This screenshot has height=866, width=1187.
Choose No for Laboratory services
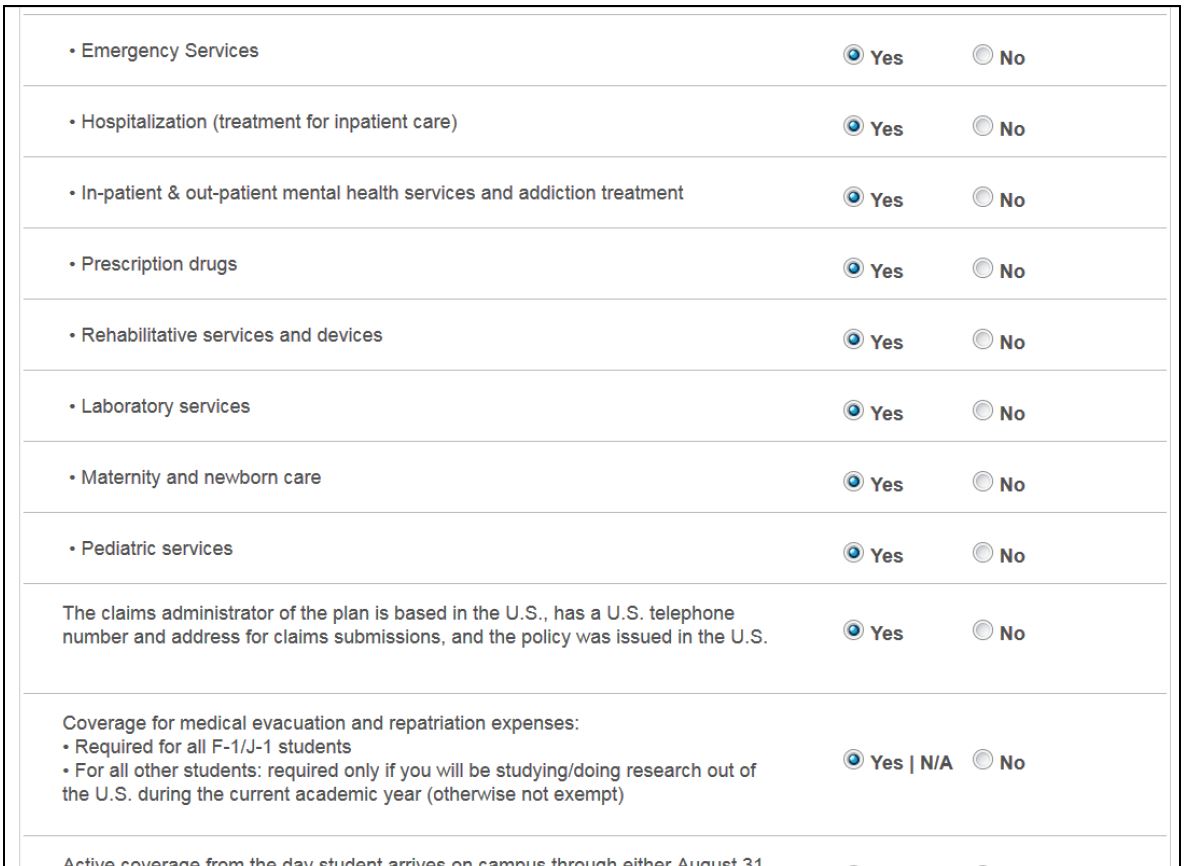pyautogui.click(x=983, y=410)
